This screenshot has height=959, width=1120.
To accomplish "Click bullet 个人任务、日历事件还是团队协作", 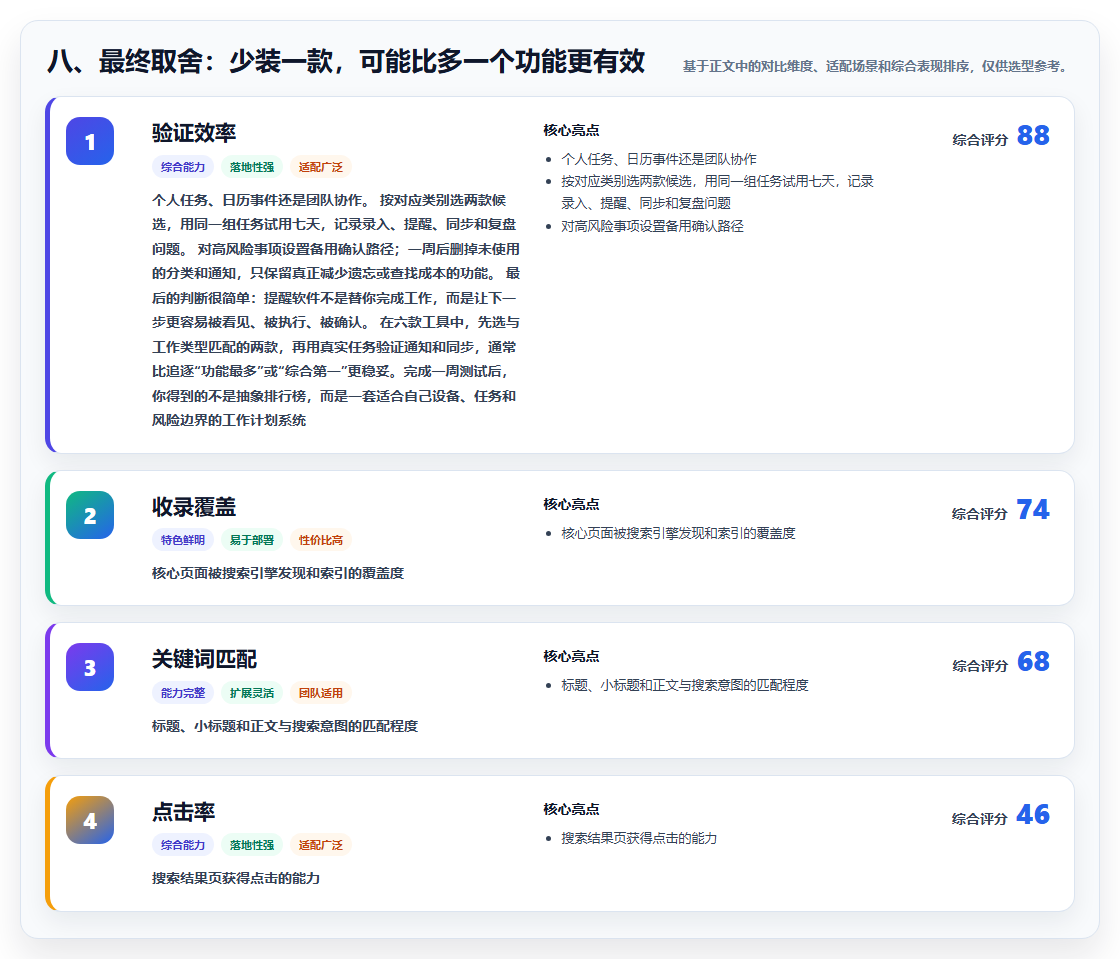I will [659, 159].
